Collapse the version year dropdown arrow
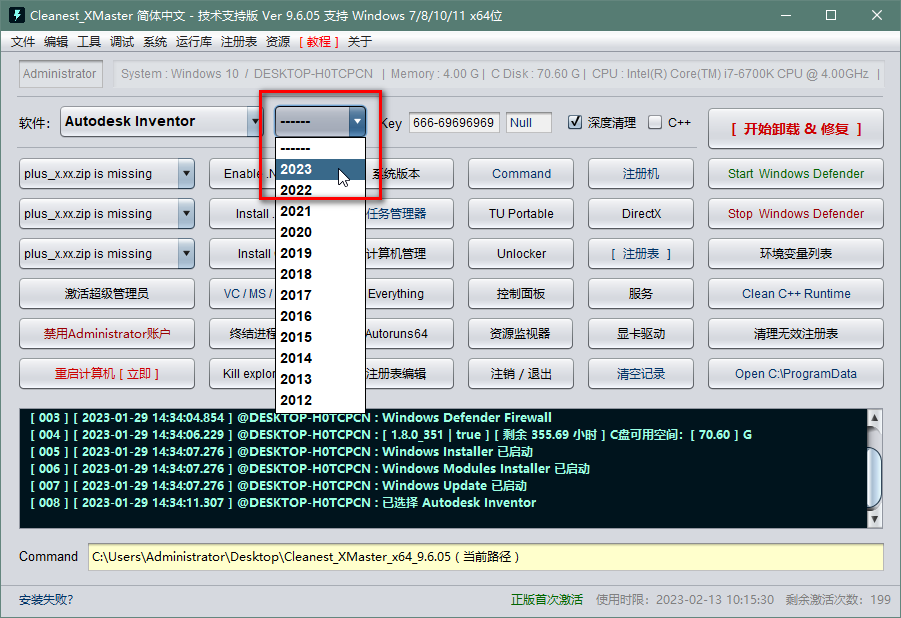Screen dimensions: 901x618 [x=357, y=121]
